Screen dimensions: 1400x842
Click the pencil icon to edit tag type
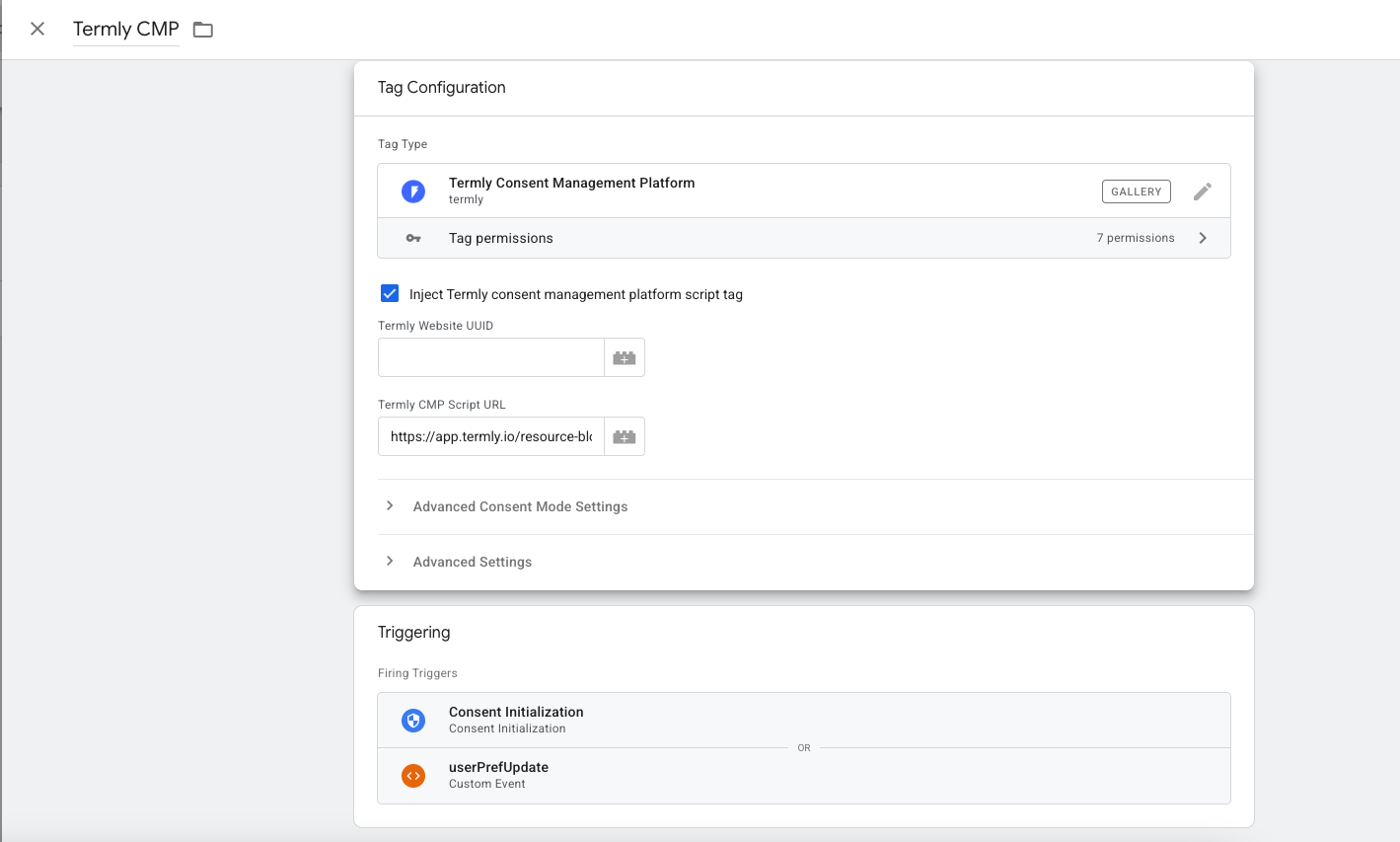(1203, 191)
